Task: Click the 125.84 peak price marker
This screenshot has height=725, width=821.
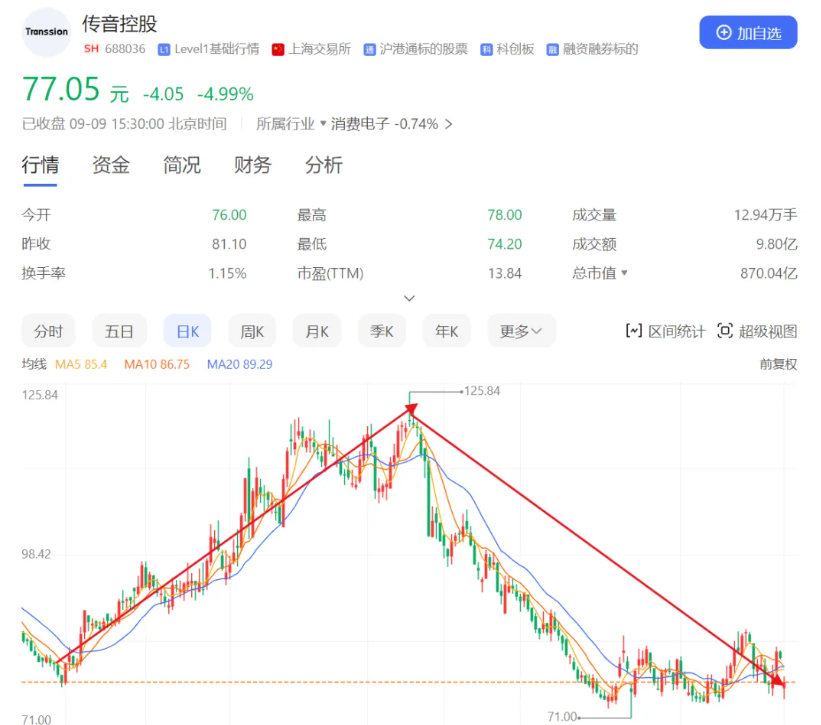Action: click(x=482, y=391)
